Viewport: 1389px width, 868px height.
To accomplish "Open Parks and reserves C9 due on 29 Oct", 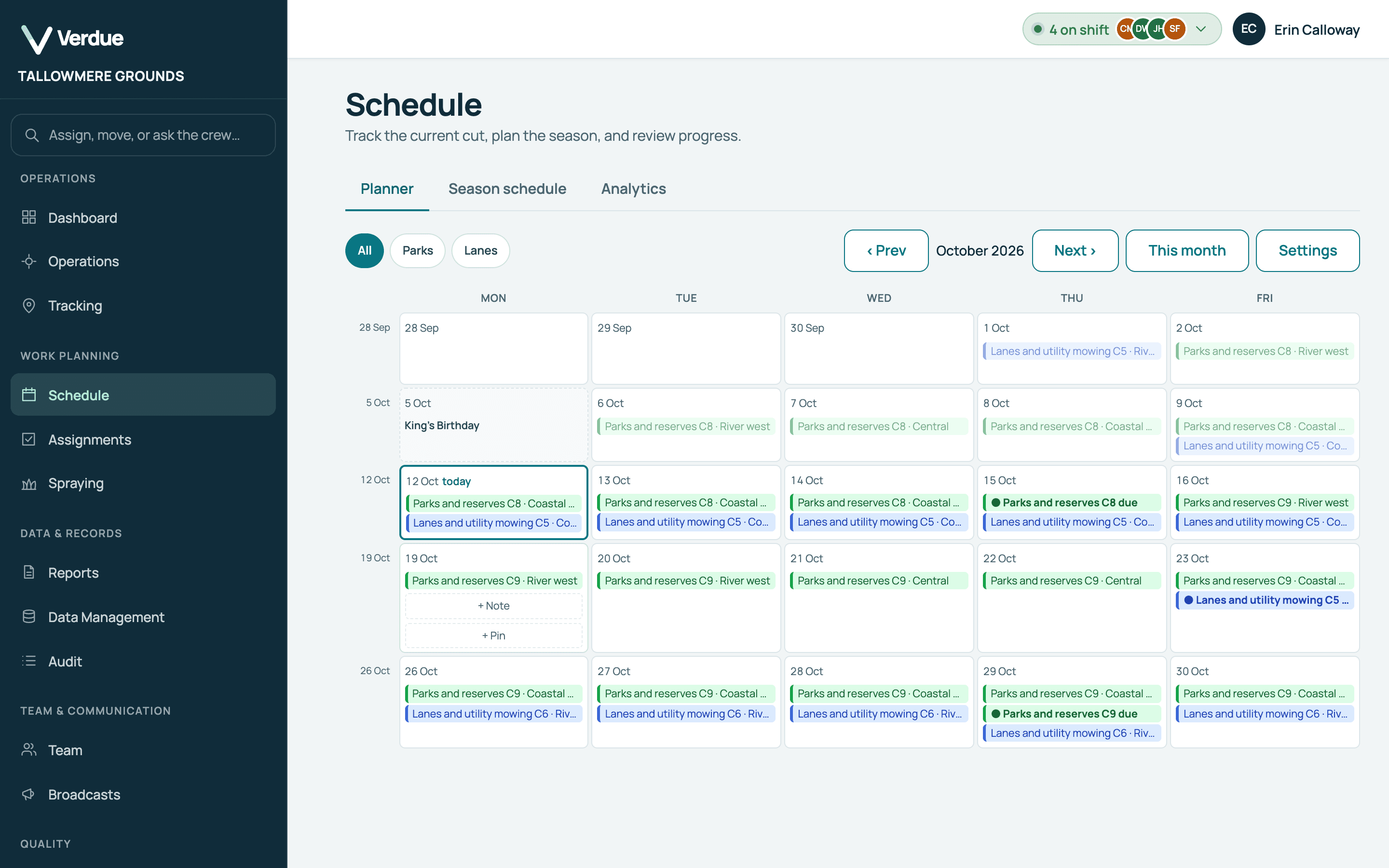I will point(1072,714).
